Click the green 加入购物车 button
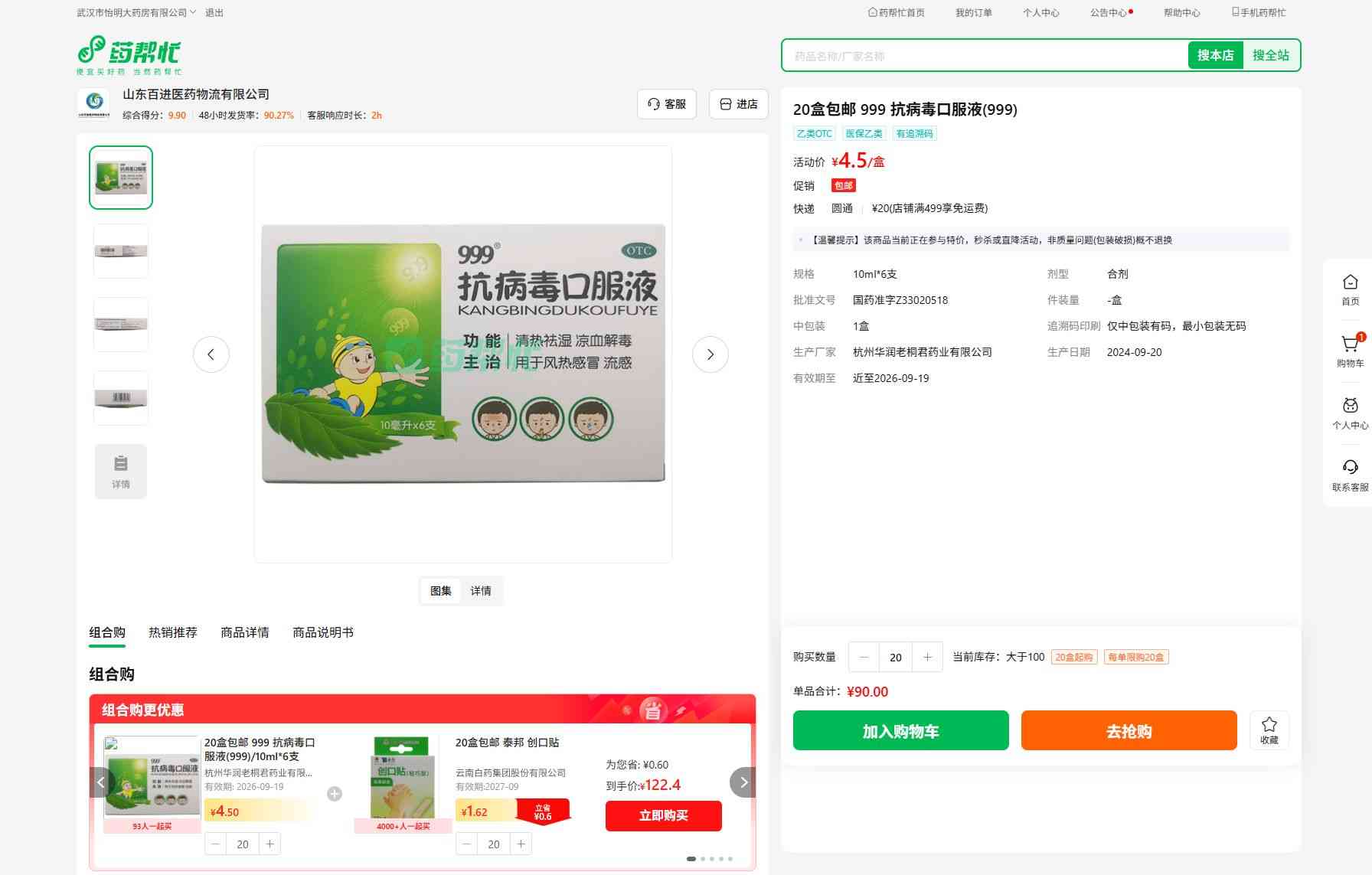Screen dimensions: 1372x875 click(900, 731)
